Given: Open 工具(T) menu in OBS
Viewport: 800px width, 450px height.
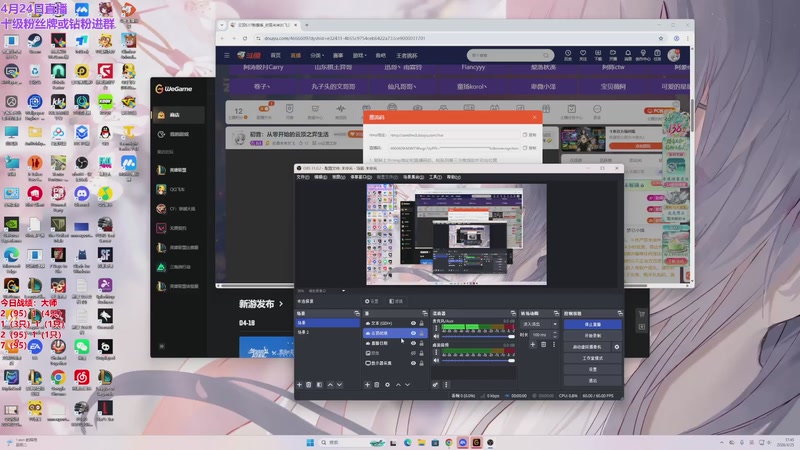Looking at the screenshot, I should pos(435,177).
